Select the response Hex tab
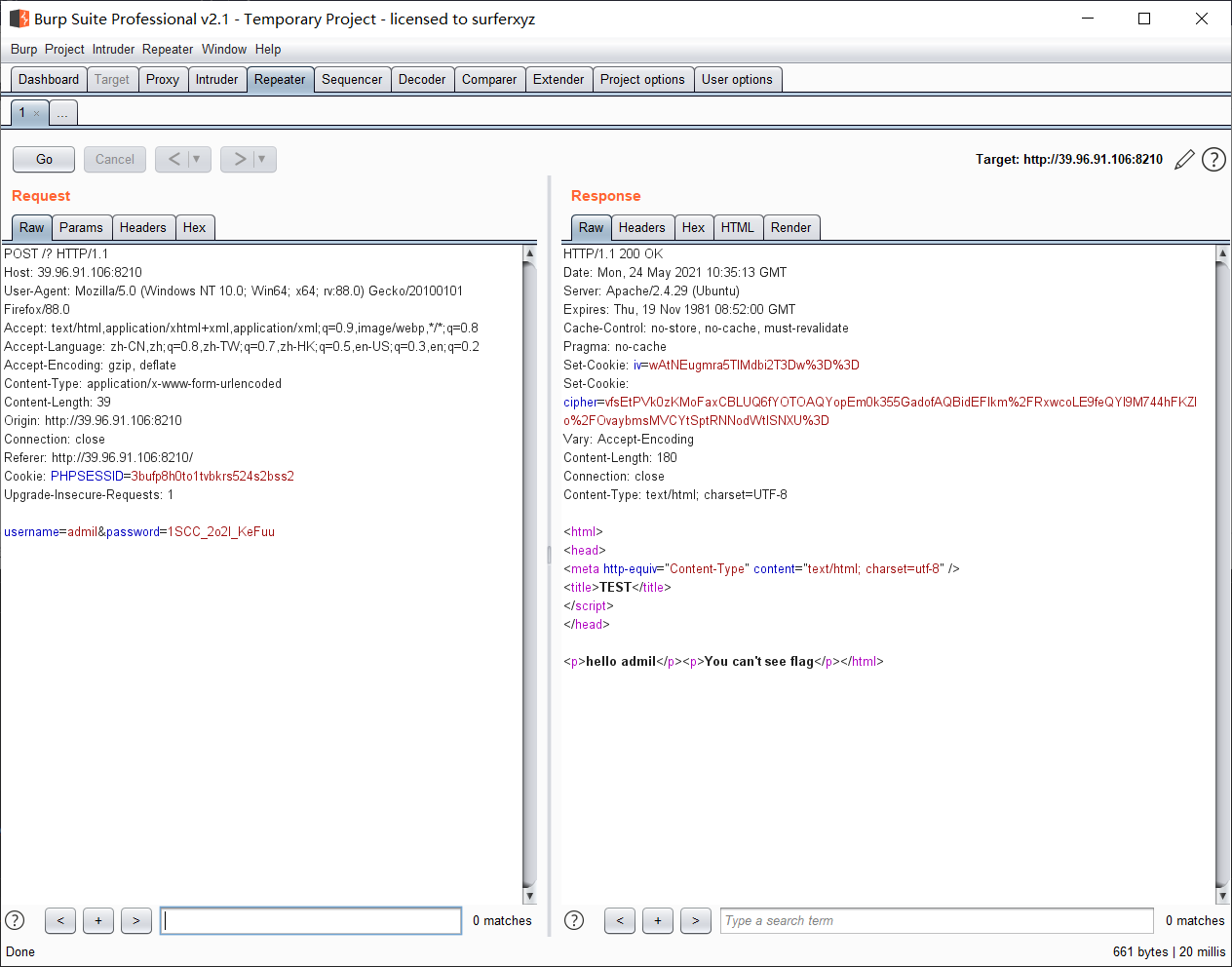The height and width of the screenshot is (967, 1232). (x=694, y=227)
